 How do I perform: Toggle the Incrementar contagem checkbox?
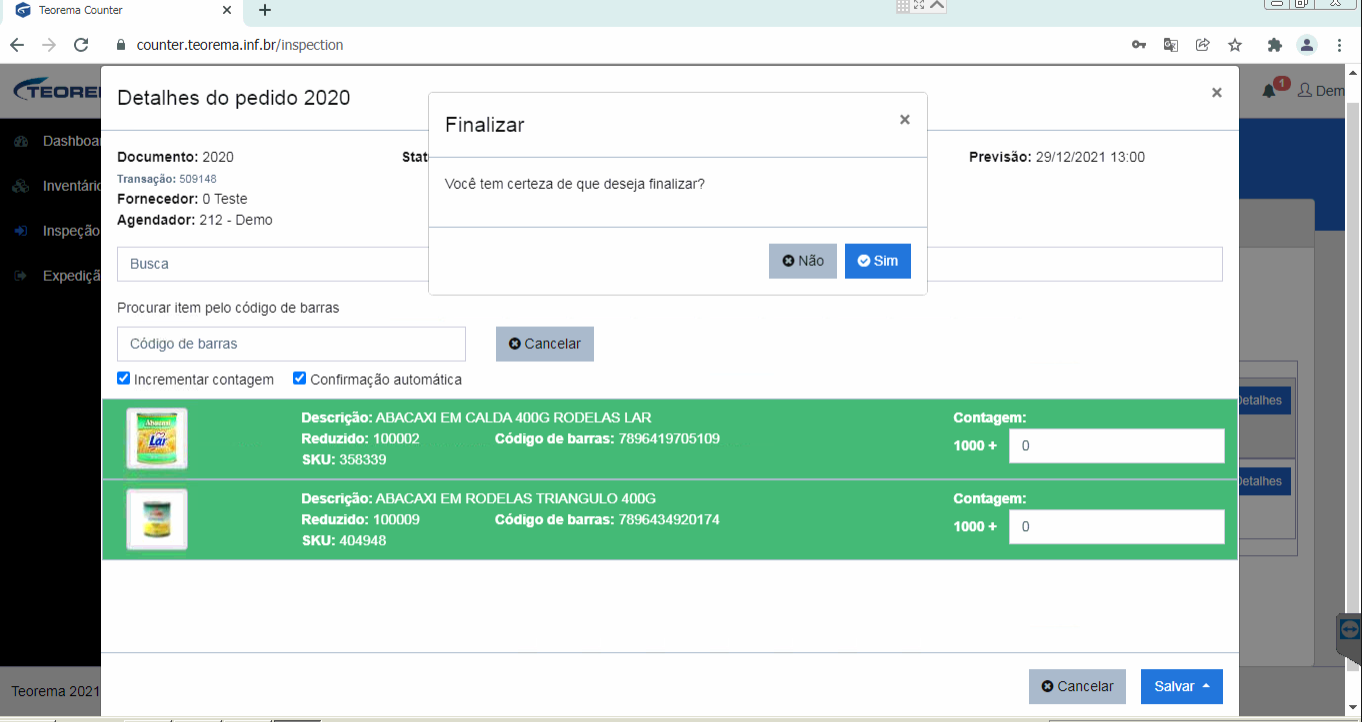tap(124, 379)
